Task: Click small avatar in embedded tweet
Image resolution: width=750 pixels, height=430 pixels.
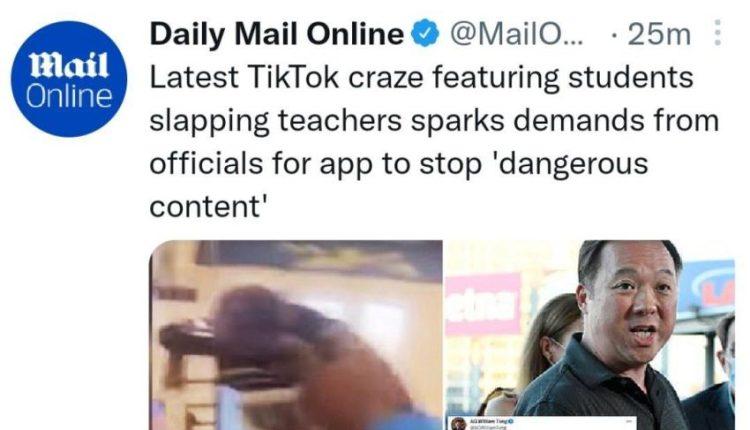Action: tap(458, 424)
